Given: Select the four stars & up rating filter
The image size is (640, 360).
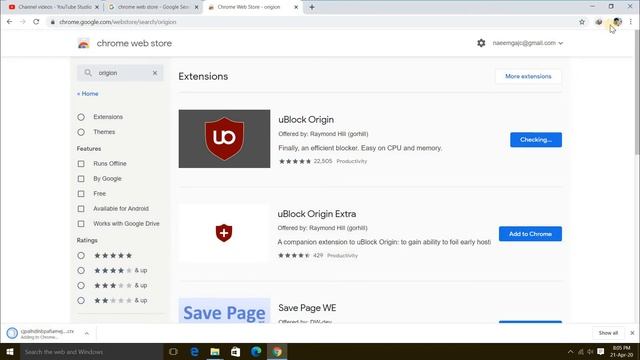Looking at the screenshot, I should tap(81, 271).
